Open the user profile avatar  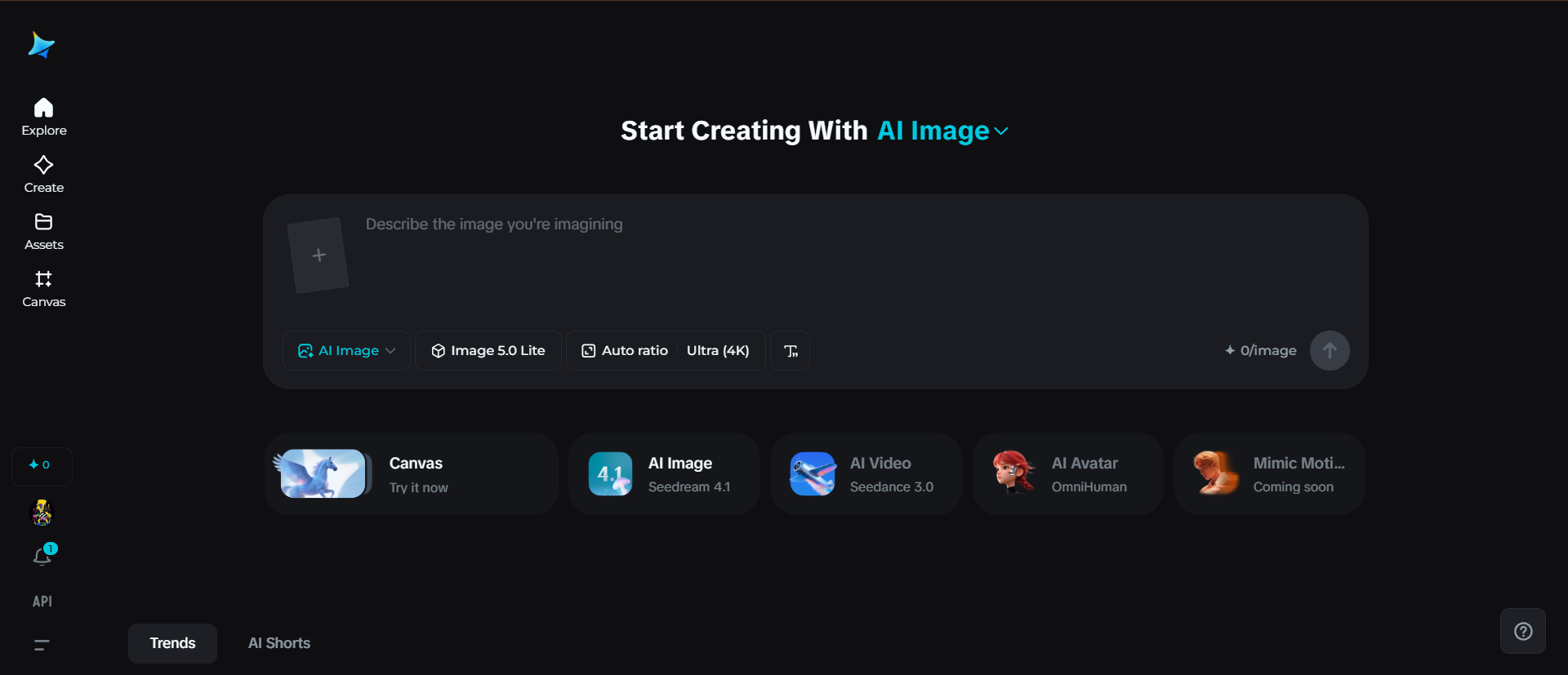point(42,513)
